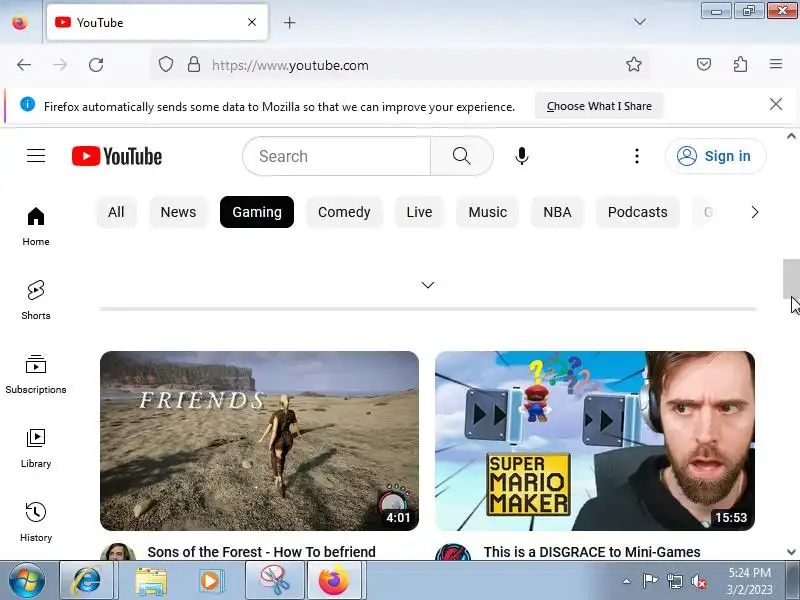
Task: Open History in the sidebar
Action: click(x=36, y=522)
